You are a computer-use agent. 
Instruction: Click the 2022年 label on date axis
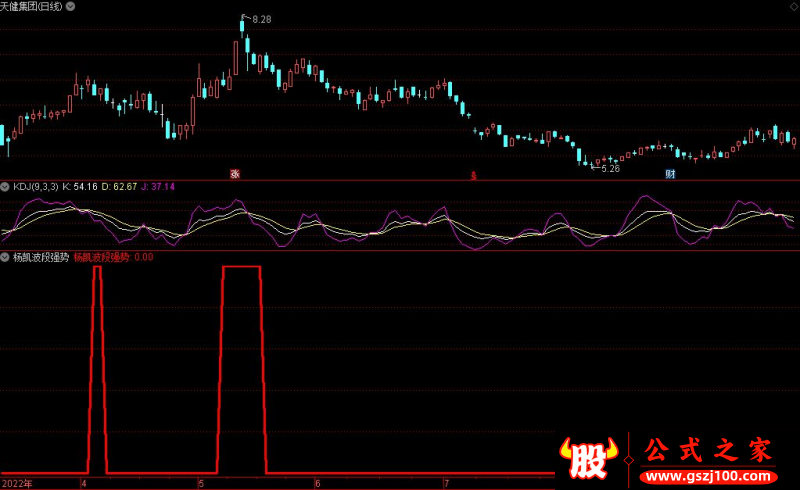point(17,483)
